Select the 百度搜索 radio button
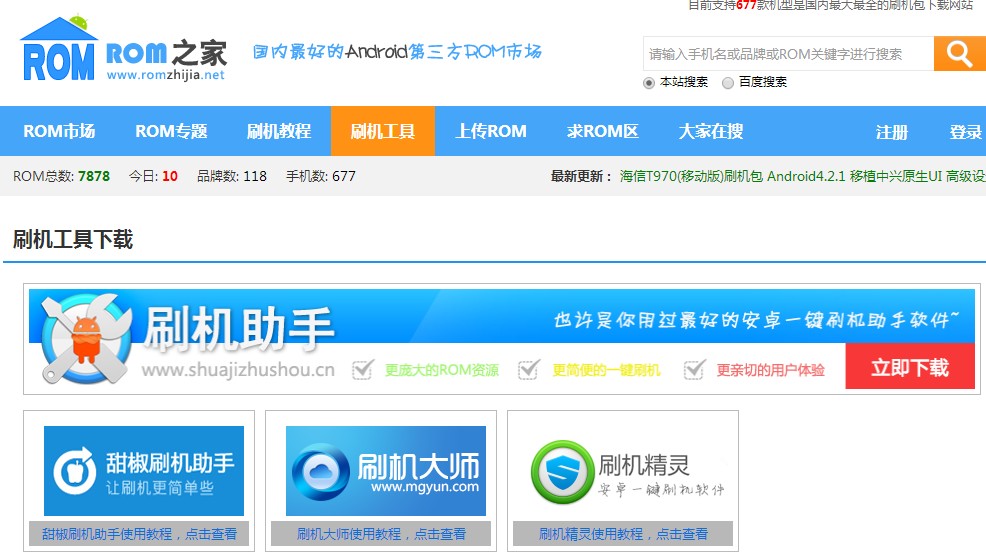The height and width of the screenshot is (560, 986). [x=728, y=83]
